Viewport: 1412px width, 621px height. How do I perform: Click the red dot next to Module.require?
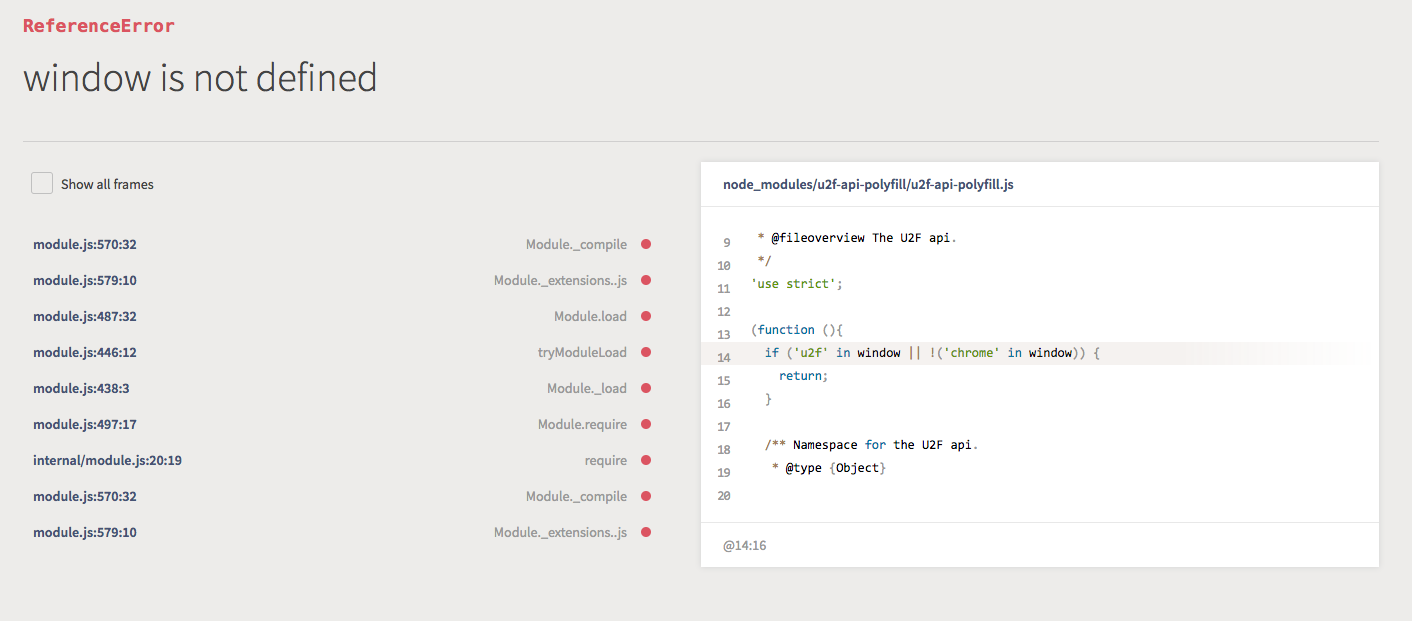(646, 424)
